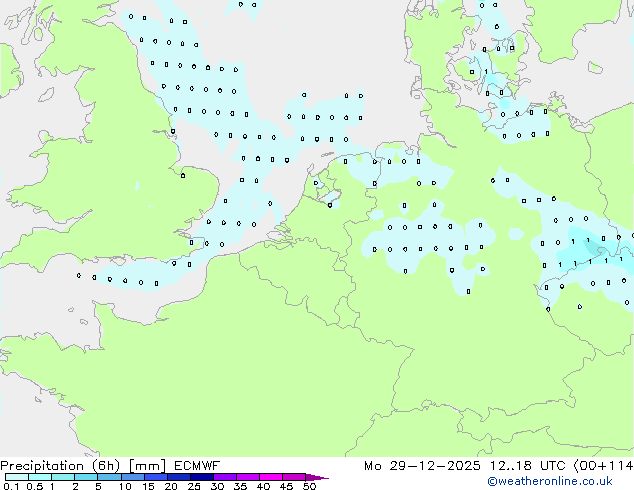Select the 25–30 mm dark navy swatch

(201, 477)
